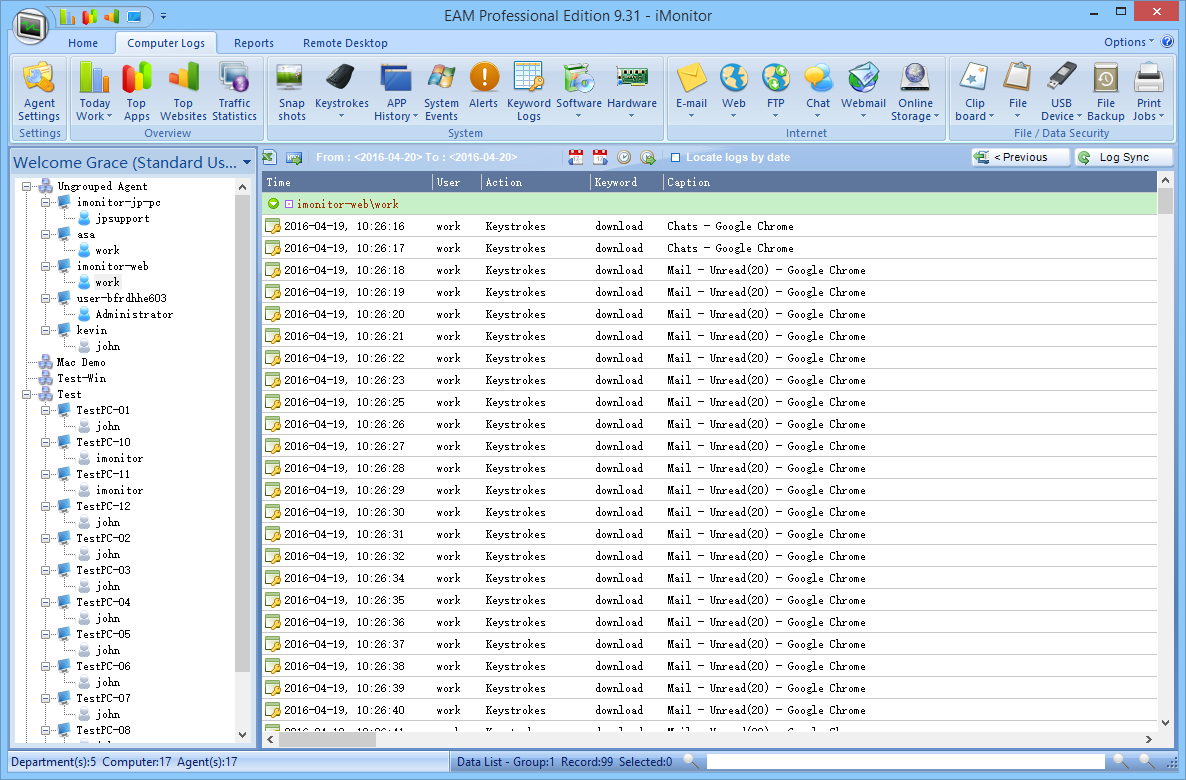The height and width of the screenshot is (780, 1186).
Task: Open the Top Websites overview
Action: tap(183, 90)
